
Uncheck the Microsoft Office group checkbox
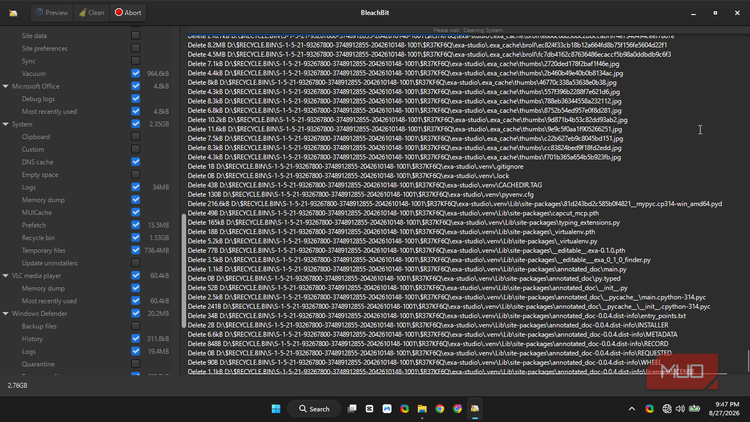pos(136,86)
